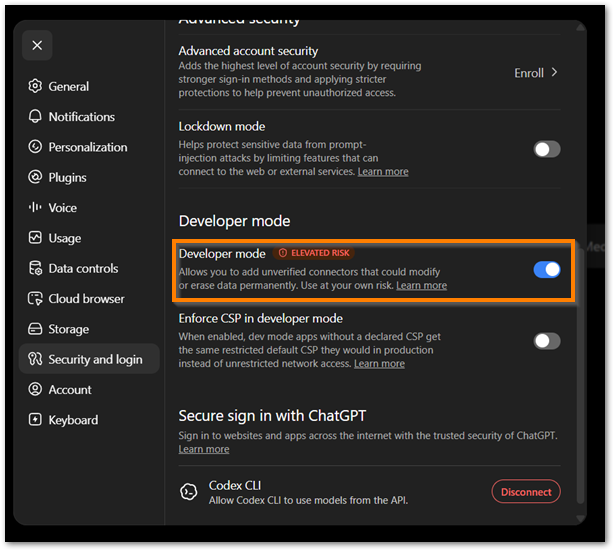
Task: Click the ELEVATED RISK badge text
Action: click(x=320, y=253)
